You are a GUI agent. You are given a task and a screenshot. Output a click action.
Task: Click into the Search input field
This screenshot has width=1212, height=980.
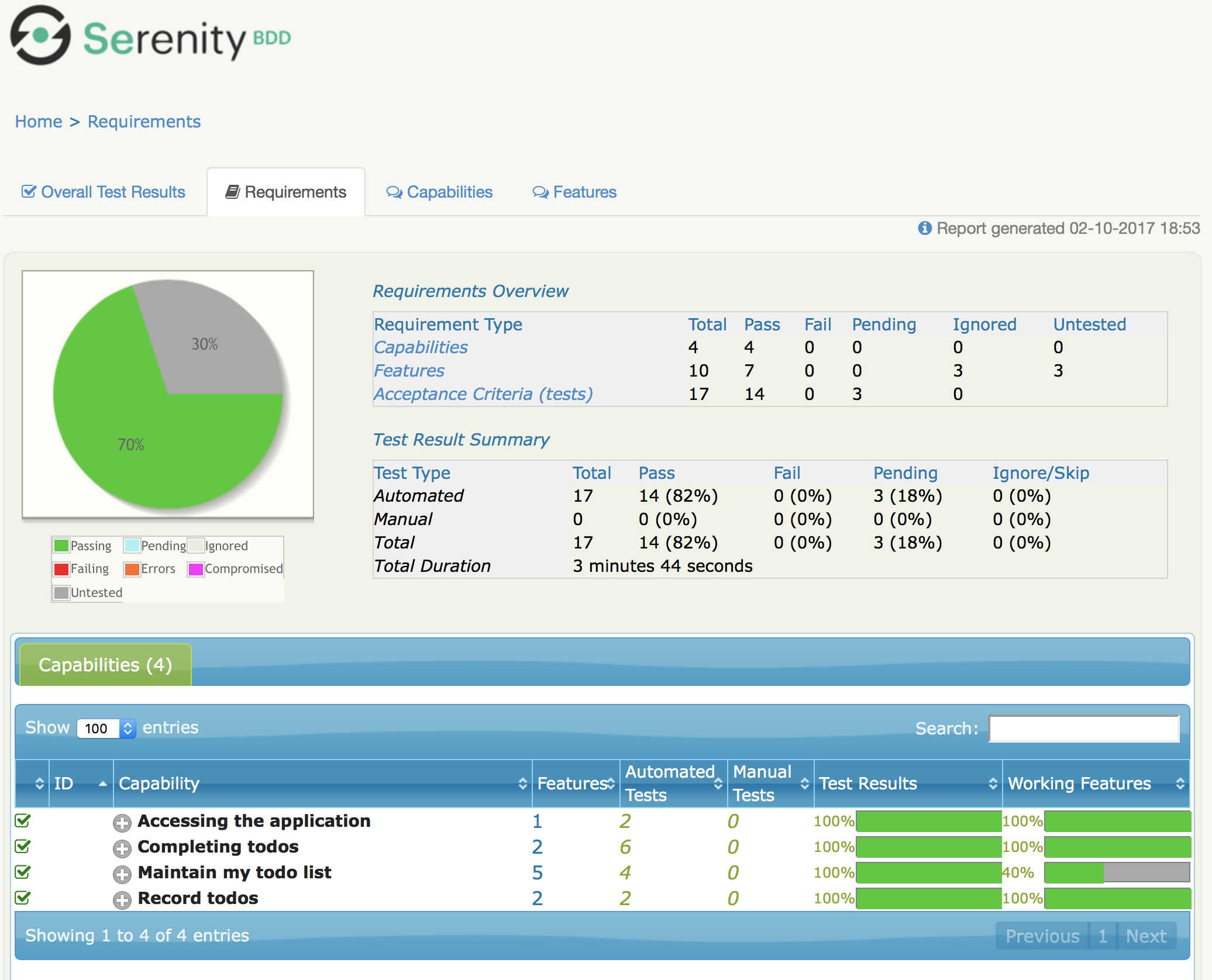1083,729
